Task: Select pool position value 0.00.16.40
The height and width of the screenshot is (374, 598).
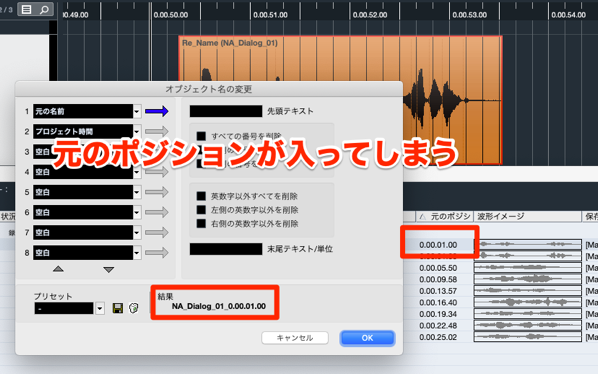Action: click(438, 302)
